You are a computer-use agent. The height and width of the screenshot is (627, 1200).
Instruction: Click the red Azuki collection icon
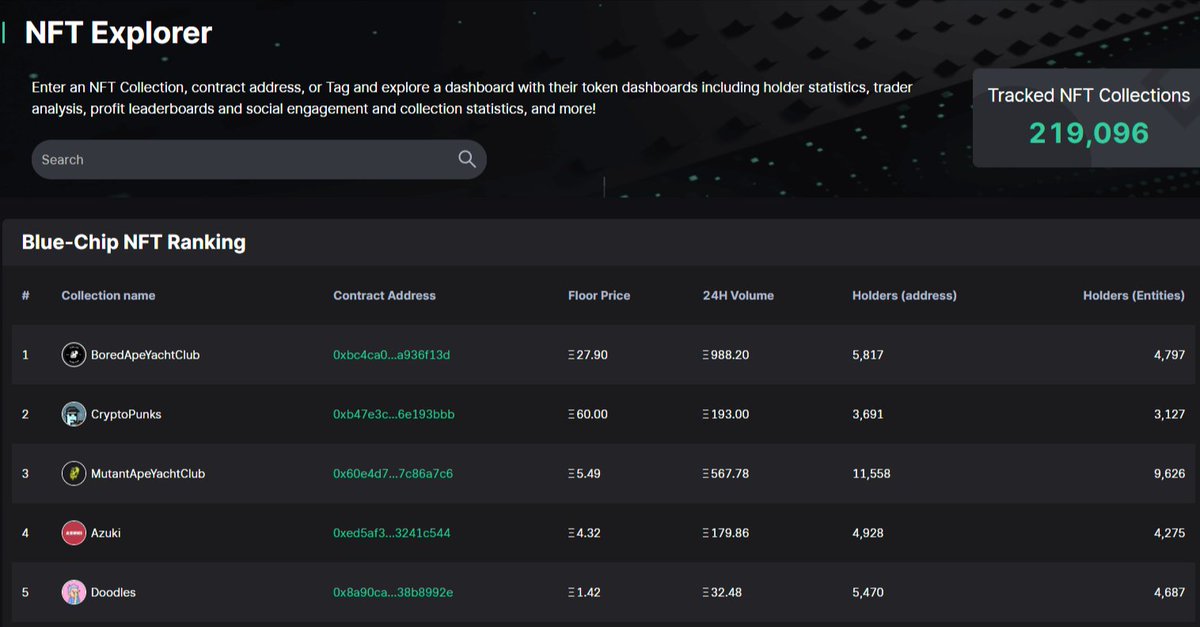point(73,532)
